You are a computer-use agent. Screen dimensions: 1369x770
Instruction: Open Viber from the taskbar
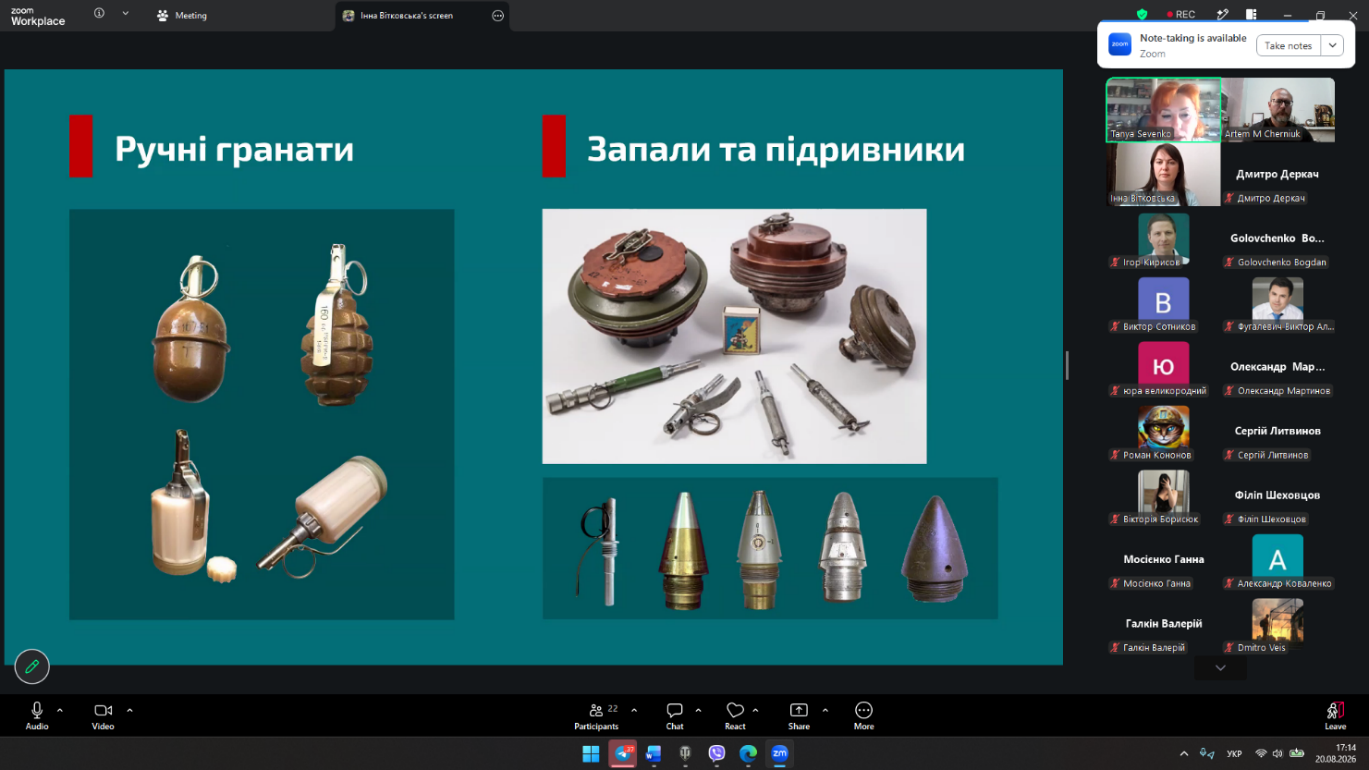pos(716,753)
